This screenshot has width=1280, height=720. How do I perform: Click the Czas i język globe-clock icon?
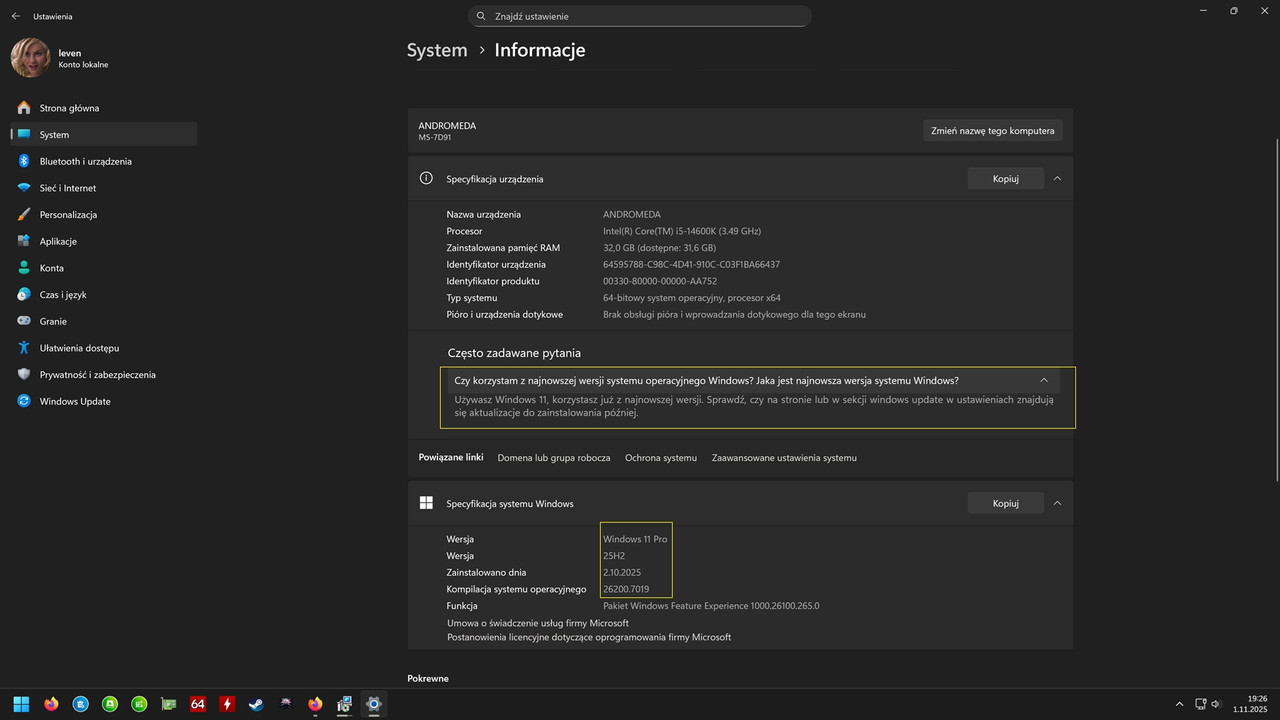click(24, 294)
